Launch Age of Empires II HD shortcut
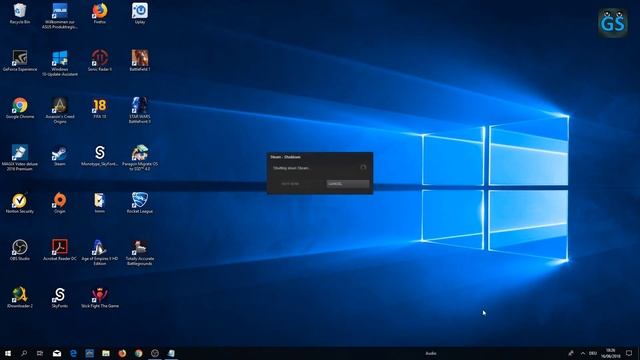Screen dimensions: 640x360 [x=100, y=252]
